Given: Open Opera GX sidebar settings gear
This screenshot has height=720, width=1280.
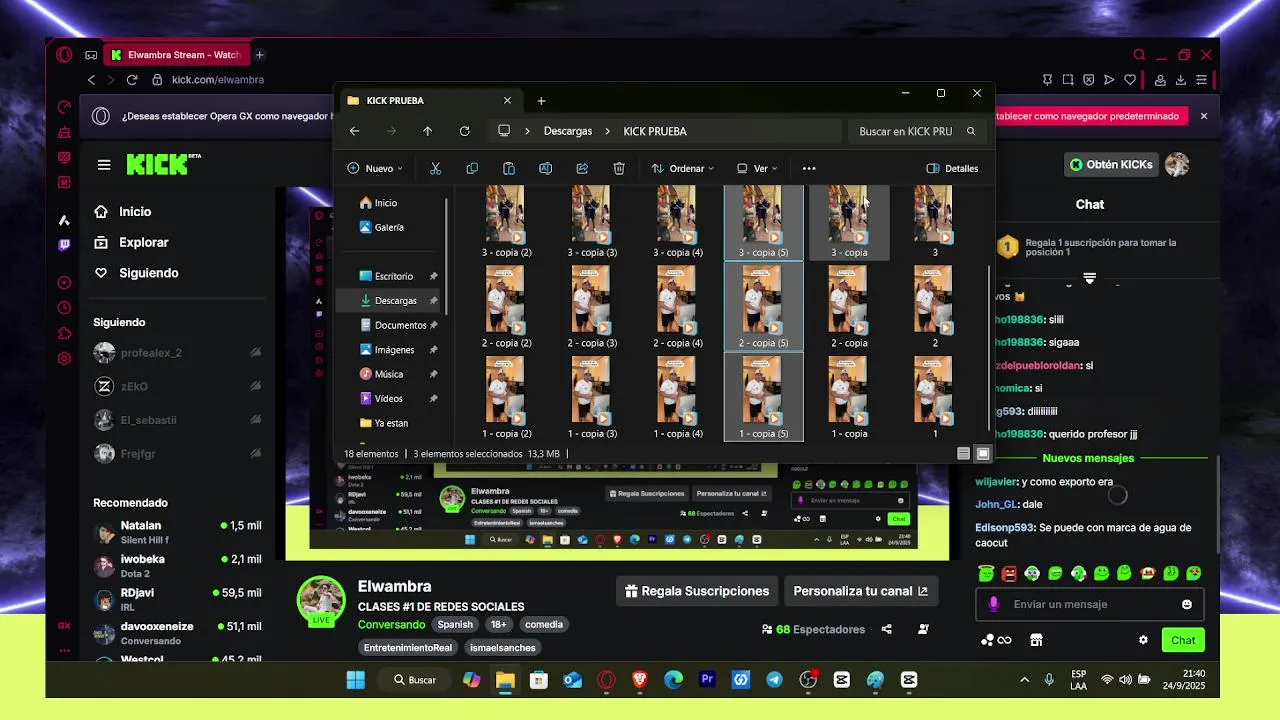Looking at the screenshot, I should (x=64, y=358).
